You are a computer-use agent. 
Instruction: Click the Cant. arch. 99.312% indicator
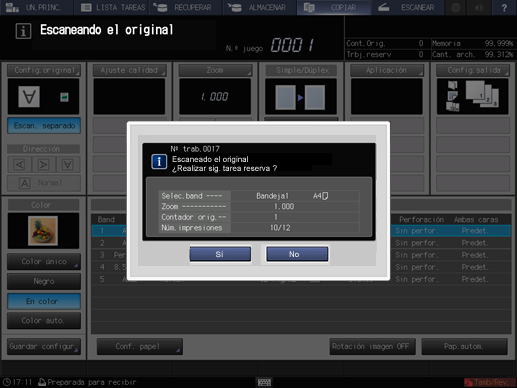473,54
